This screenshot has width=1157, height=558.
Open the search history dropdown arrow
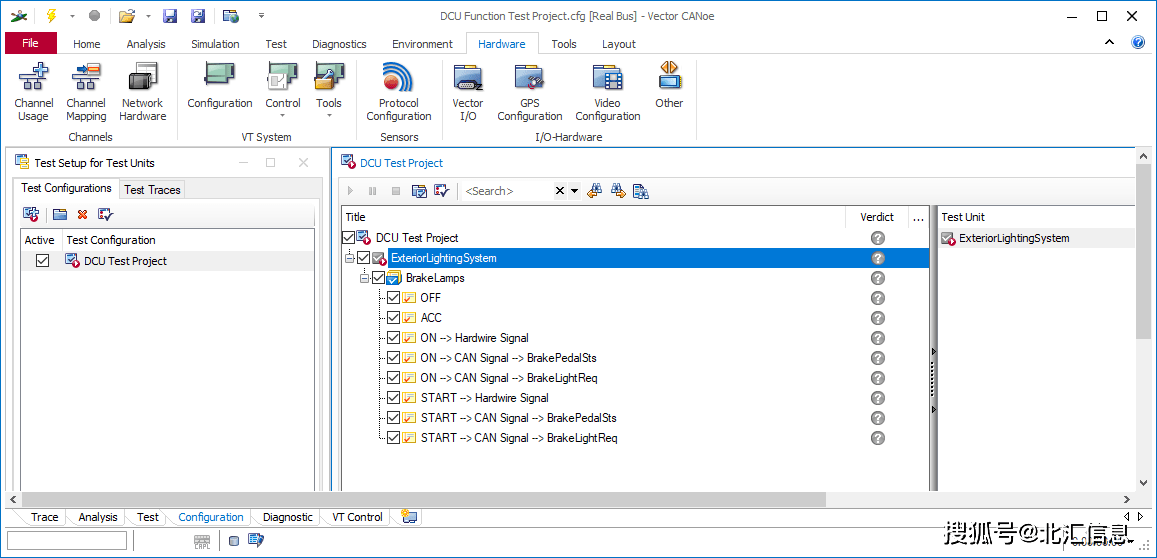(574, 190)
